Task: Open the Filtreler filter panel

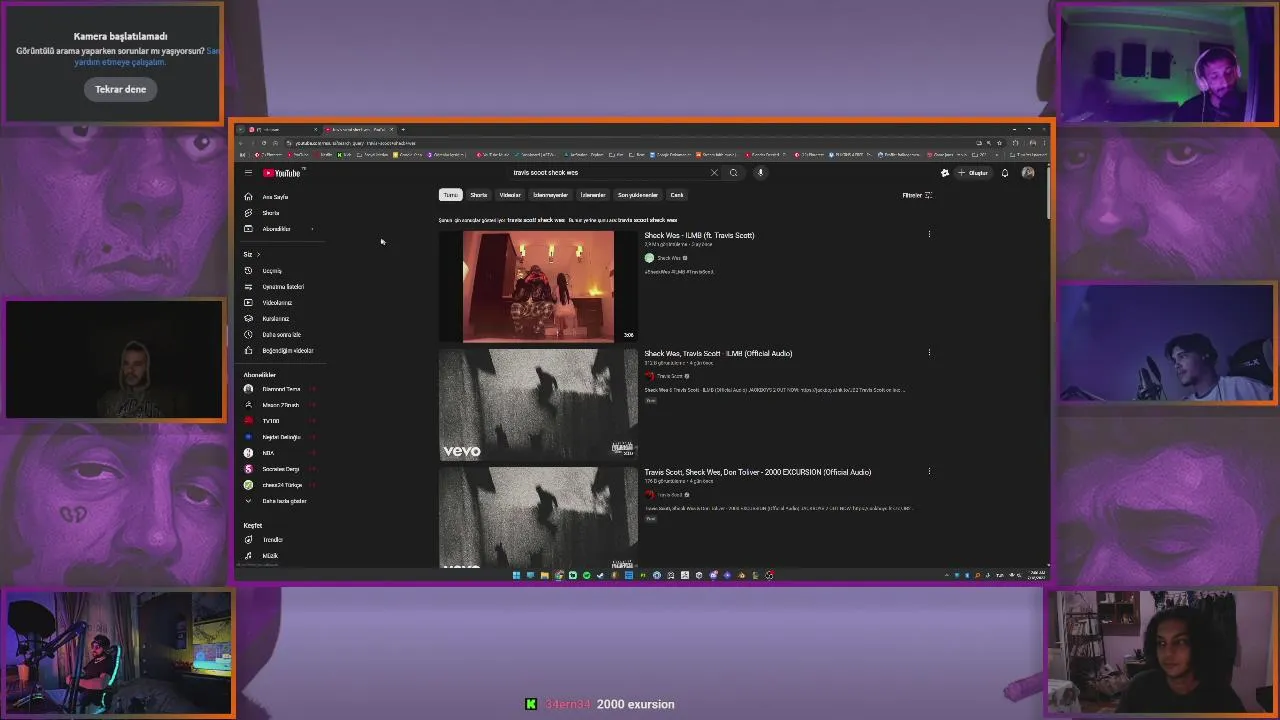Action: click(x=917, y=195)
